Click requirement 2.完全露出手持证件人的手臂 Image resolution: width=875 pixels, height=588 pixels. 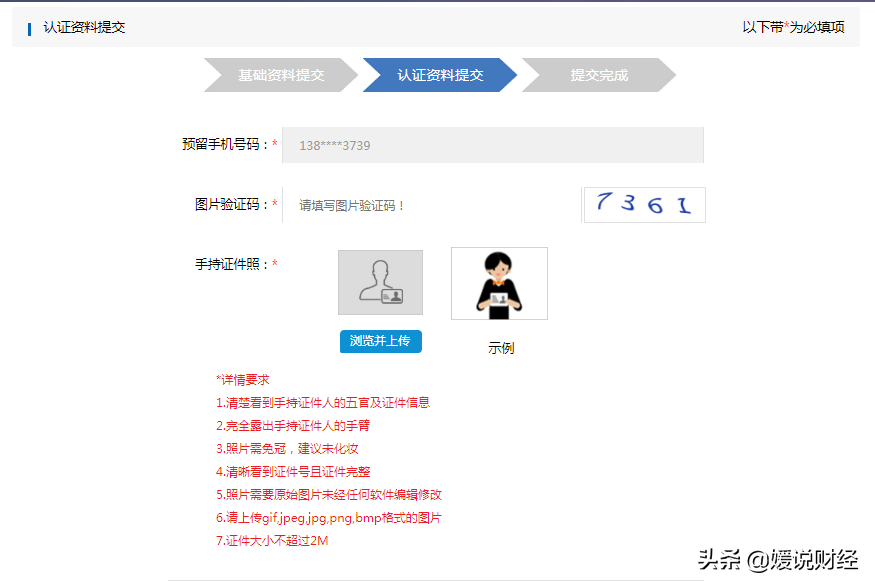[x=293, y=426]
